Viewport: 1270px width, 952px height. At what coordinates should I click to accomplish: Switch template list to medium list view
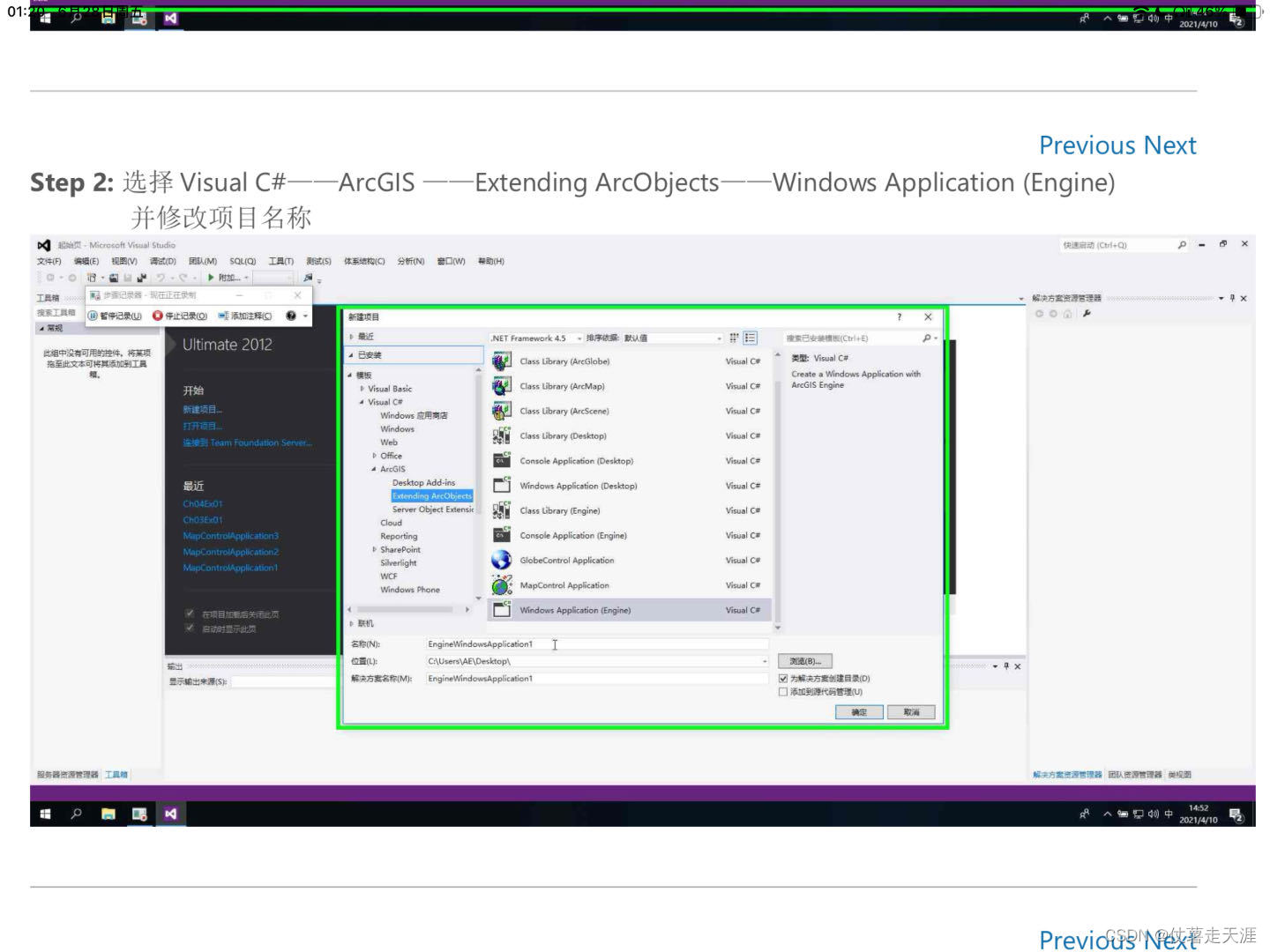coord(751,338)
